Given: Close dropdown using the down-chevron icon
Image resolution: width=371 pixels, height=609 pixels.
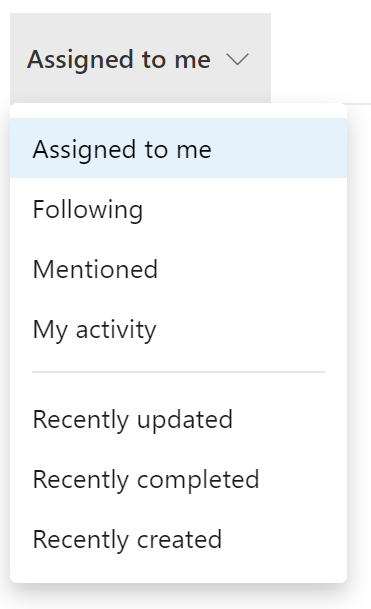Looking at the screenshot, I should (x=237, y=59).
